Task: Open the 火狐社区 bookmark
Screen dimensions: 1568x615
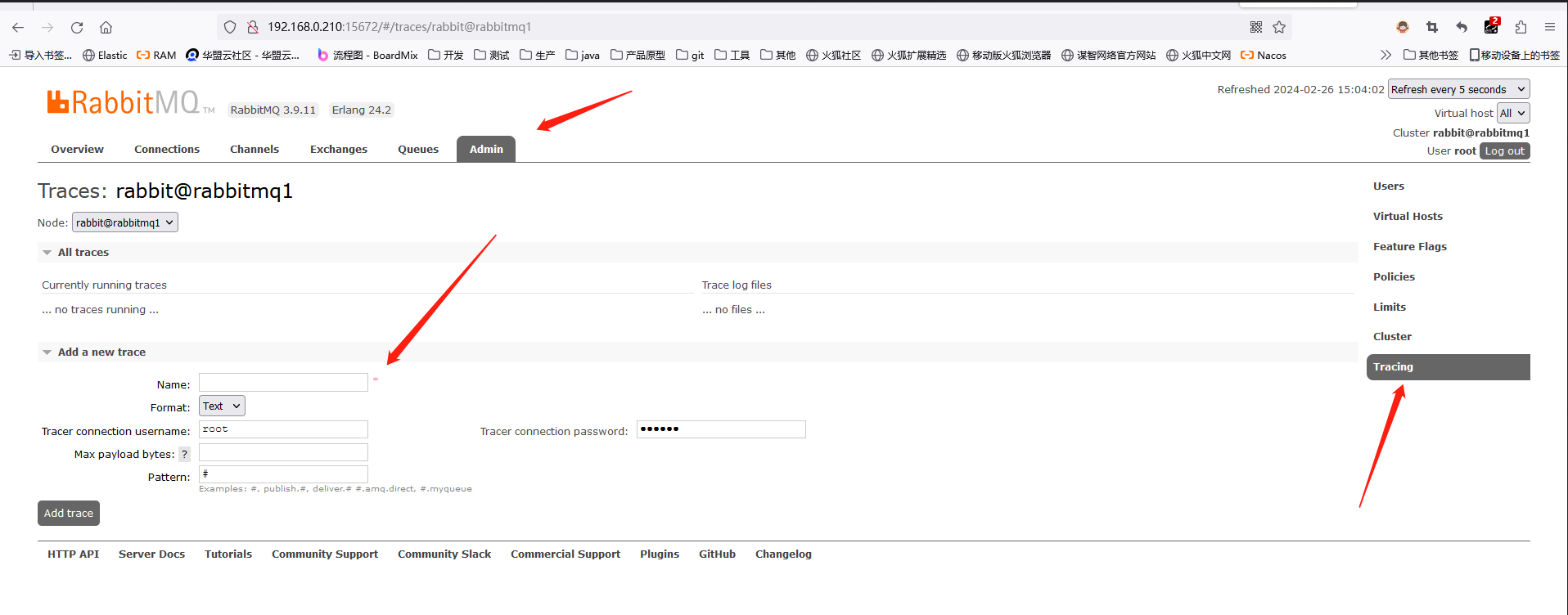Action: (x=833, y=55)
